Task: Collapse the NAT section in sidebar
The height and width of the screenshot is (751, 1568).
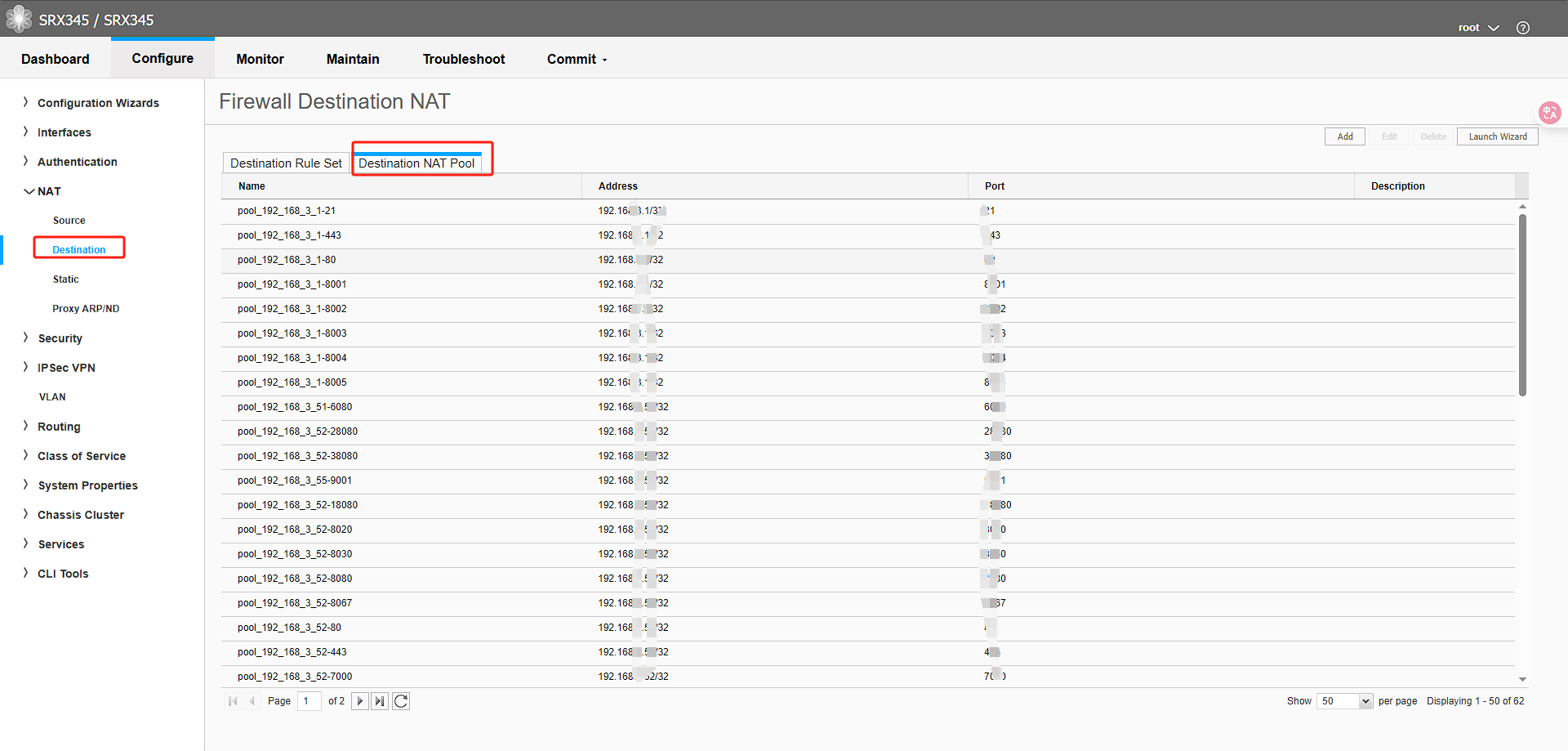Action: click(50, 190)
